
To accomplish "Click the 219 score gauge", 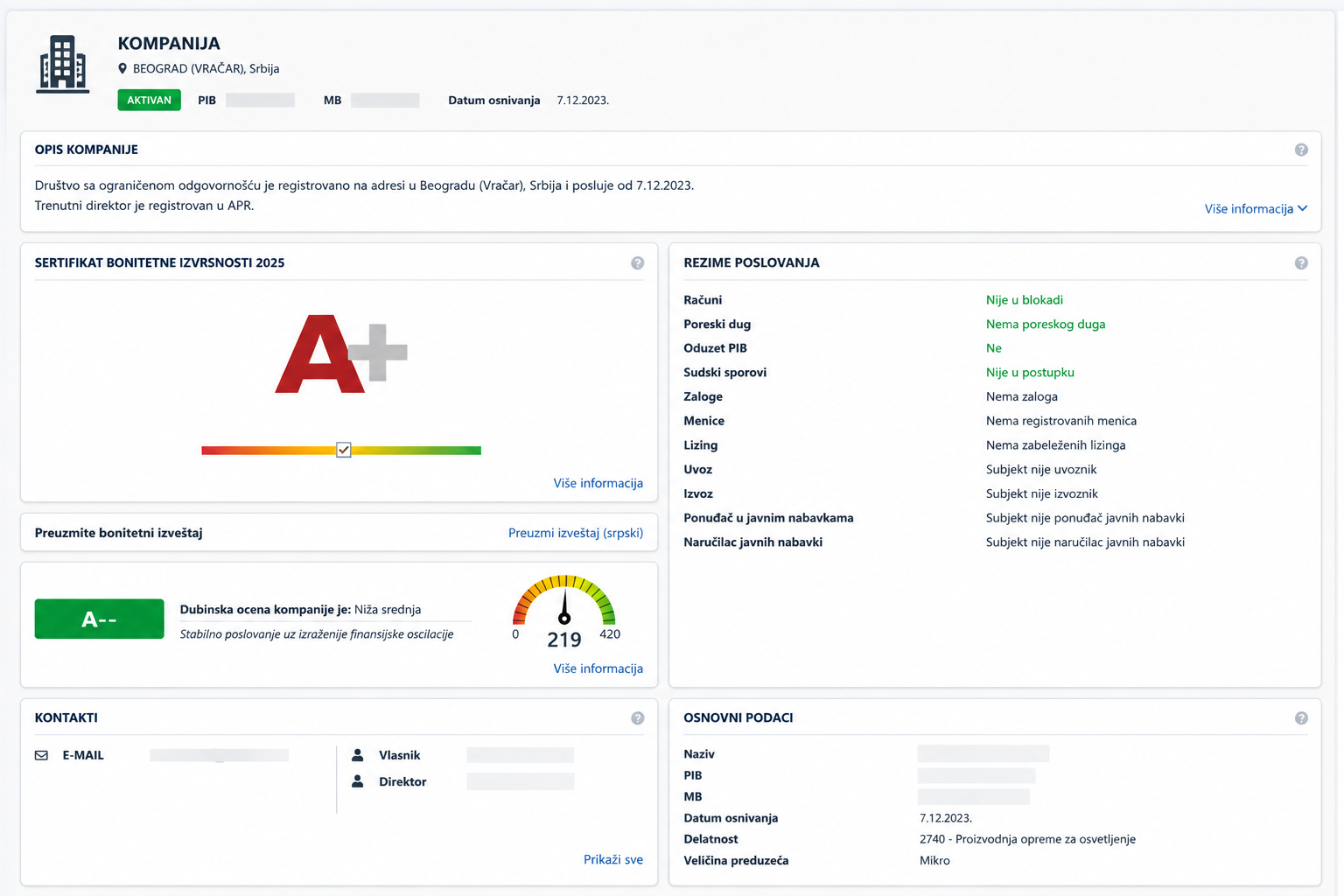I will (564, 611).
